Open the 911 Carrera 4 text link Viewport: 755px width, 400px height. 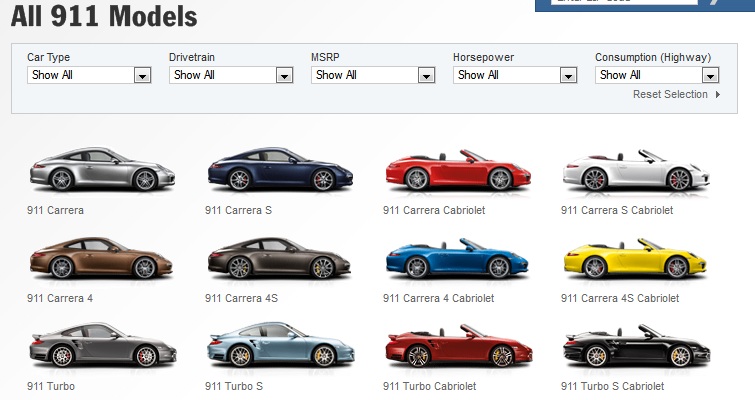[60, 298]
